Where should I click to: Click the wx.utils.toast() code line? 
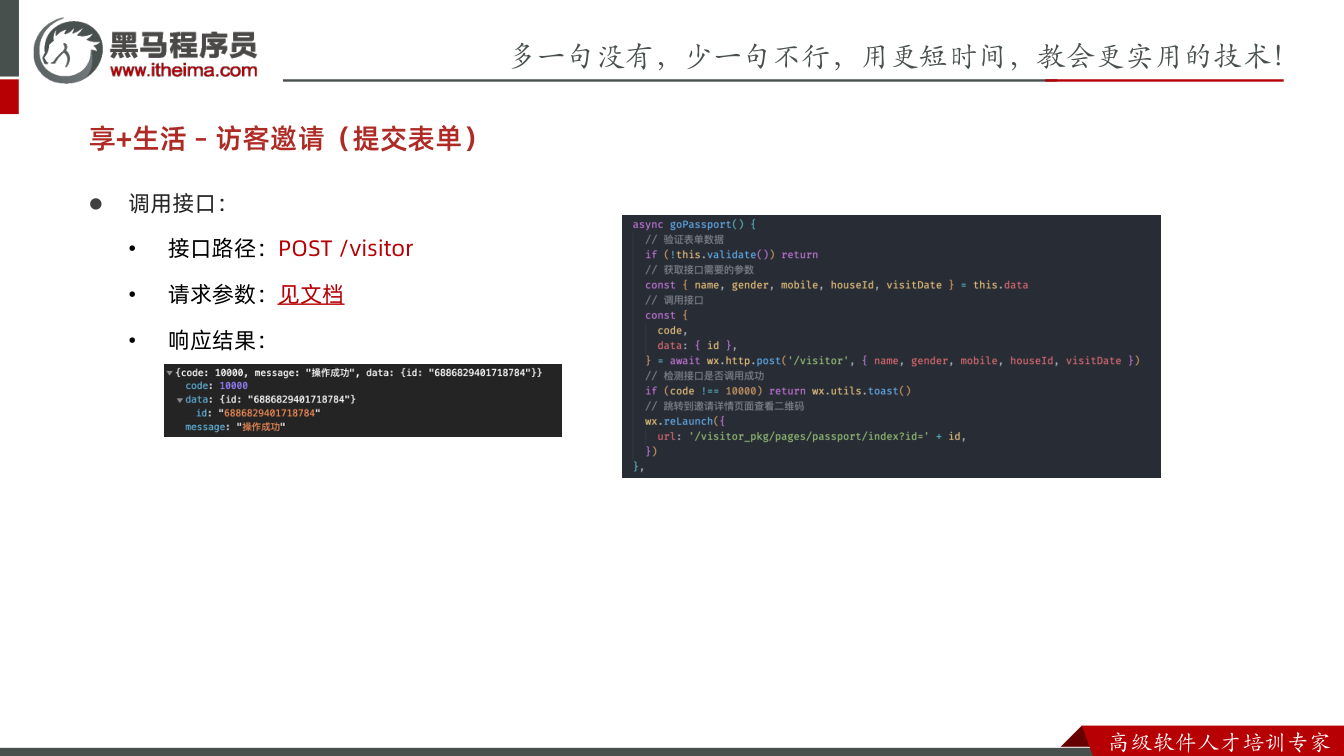pyautogui.click(x=778, y=391)
